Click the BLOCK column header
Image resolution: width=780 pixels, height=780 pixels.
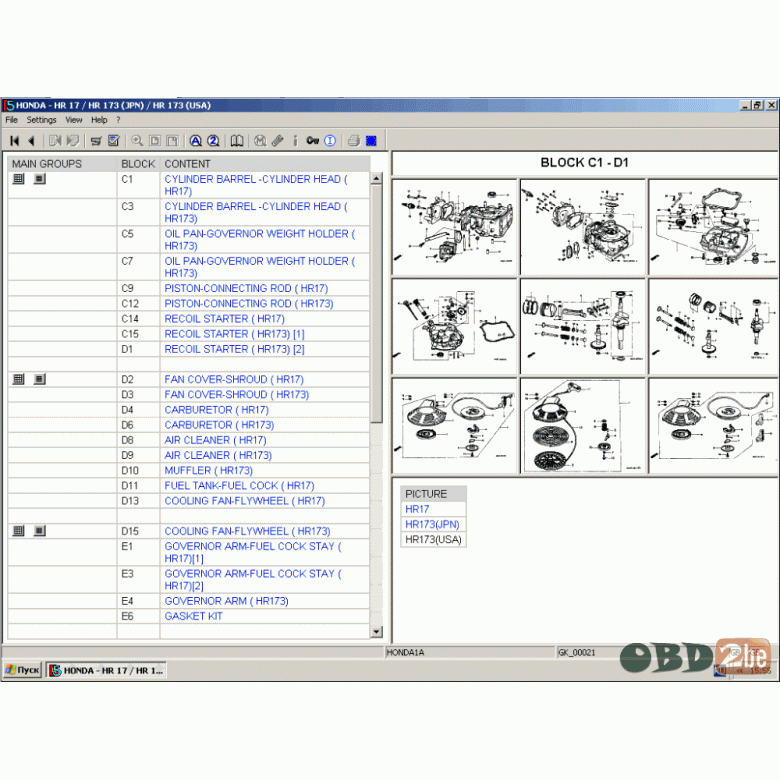point(138,164)
